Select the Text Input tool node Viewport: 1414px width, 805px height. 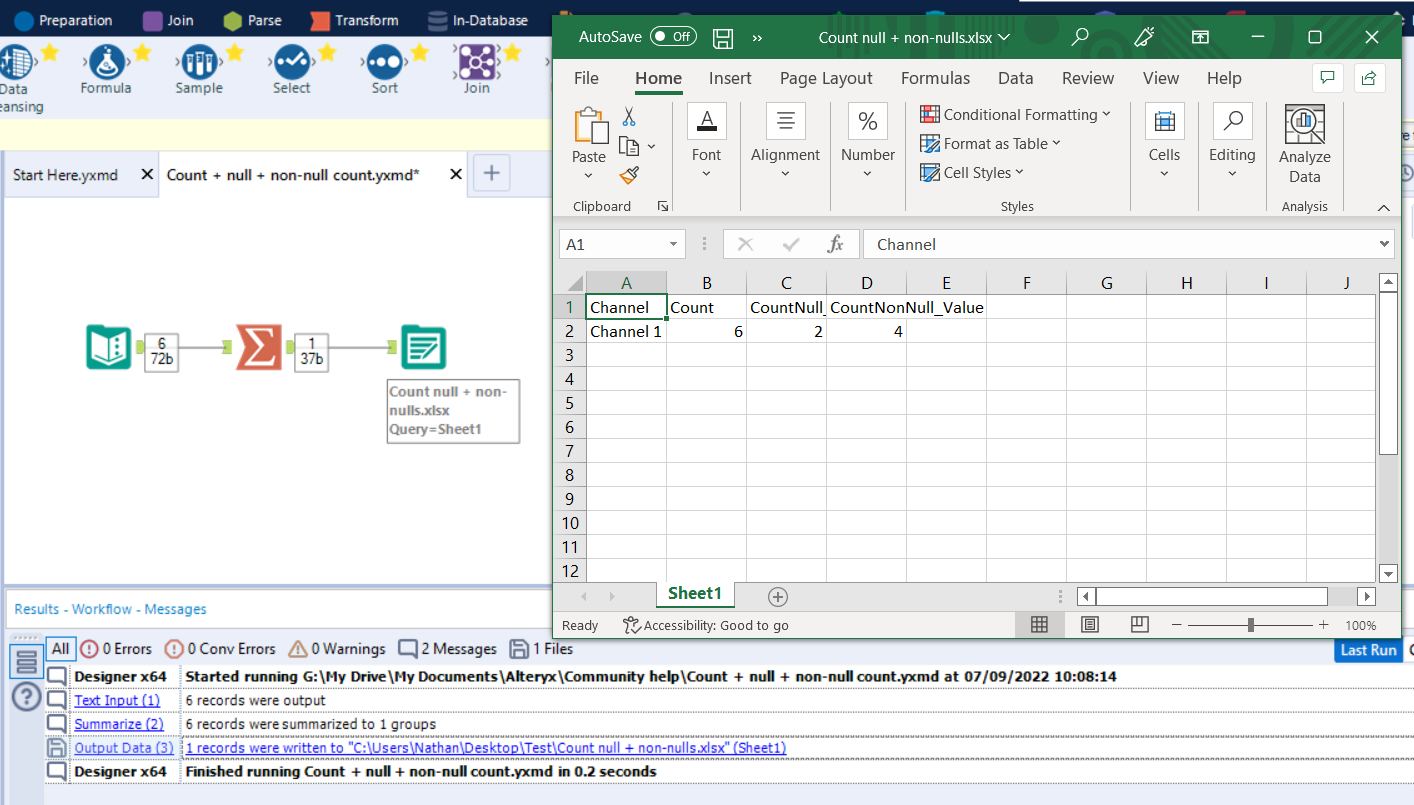click(108, 347)
